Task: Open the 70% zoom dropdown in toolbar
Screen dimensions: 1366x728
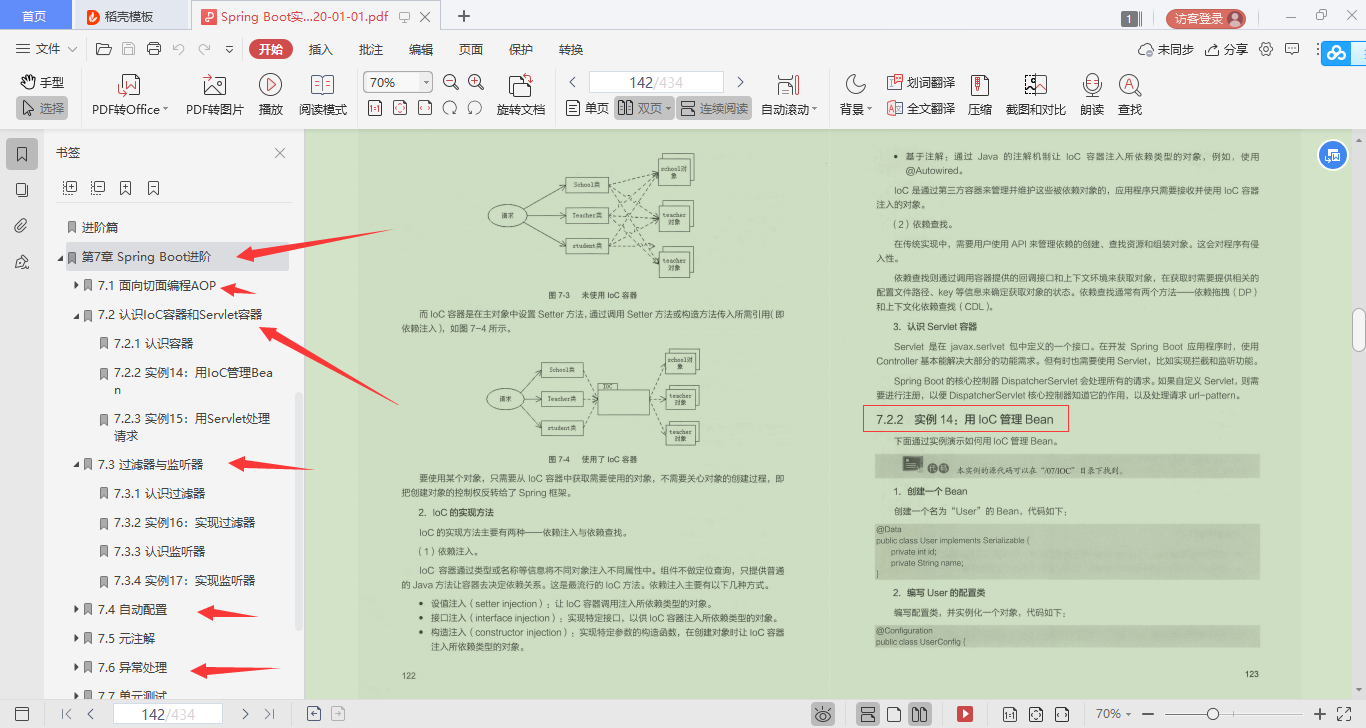Action: (x=427, y=82)
